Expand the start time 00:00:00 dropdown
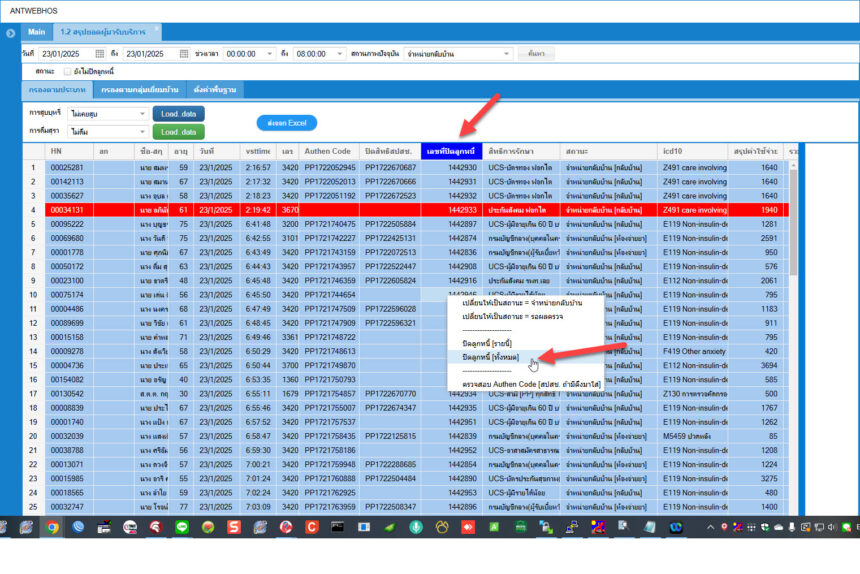This screenshot has width=860, height=574. (x=271, y=53)
